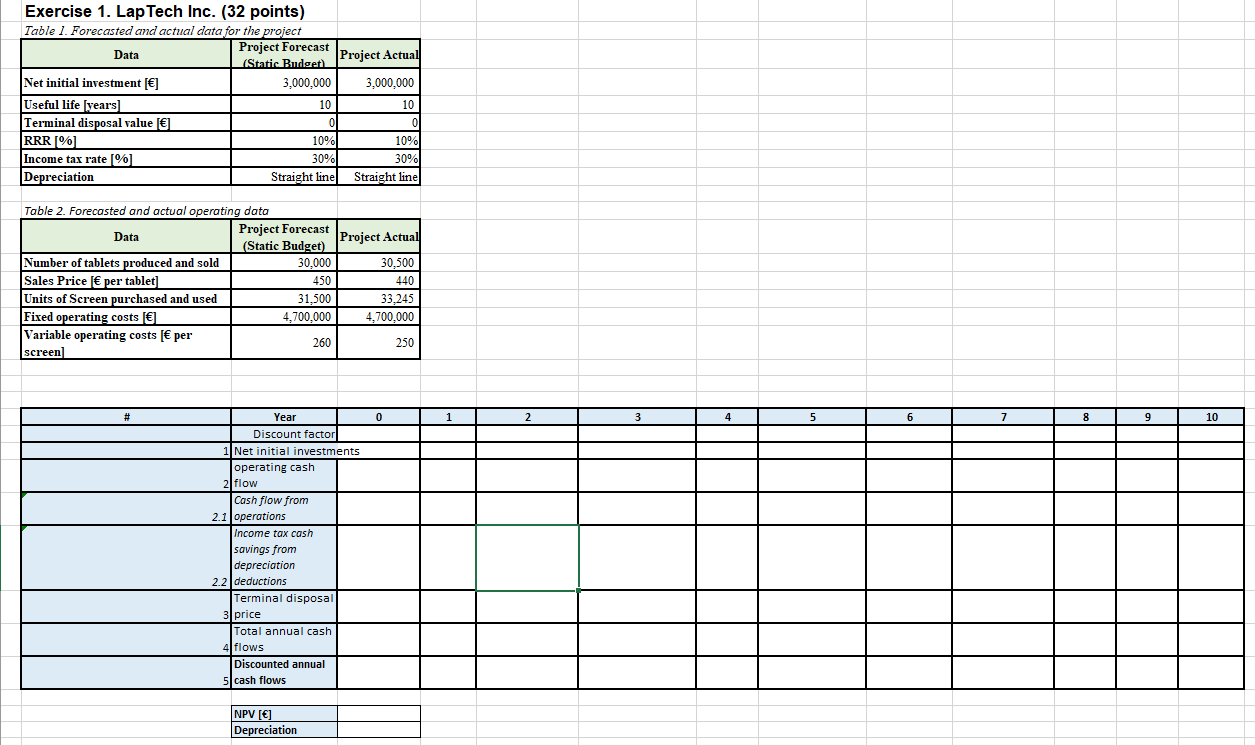This screenshot has width=1255, height=745.
Task: Click the Year 0 column header
Action: pos(378,417)
